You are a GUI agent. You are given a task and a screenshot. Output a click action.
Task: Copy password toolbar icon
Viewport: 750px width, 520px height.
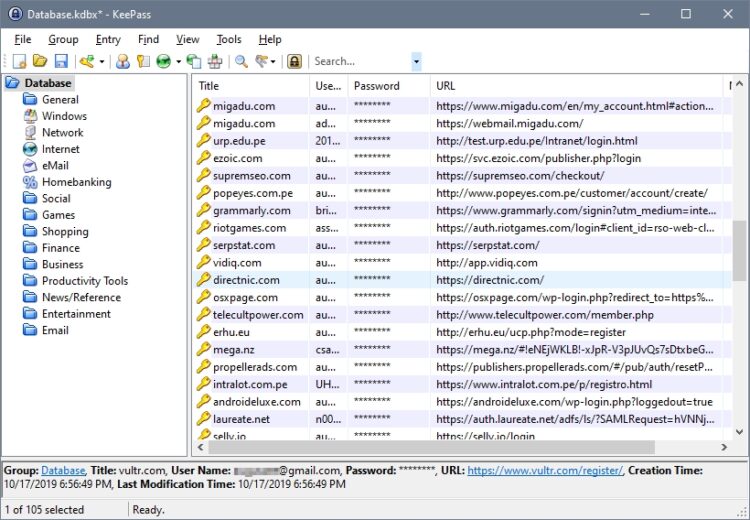point(143,61)
